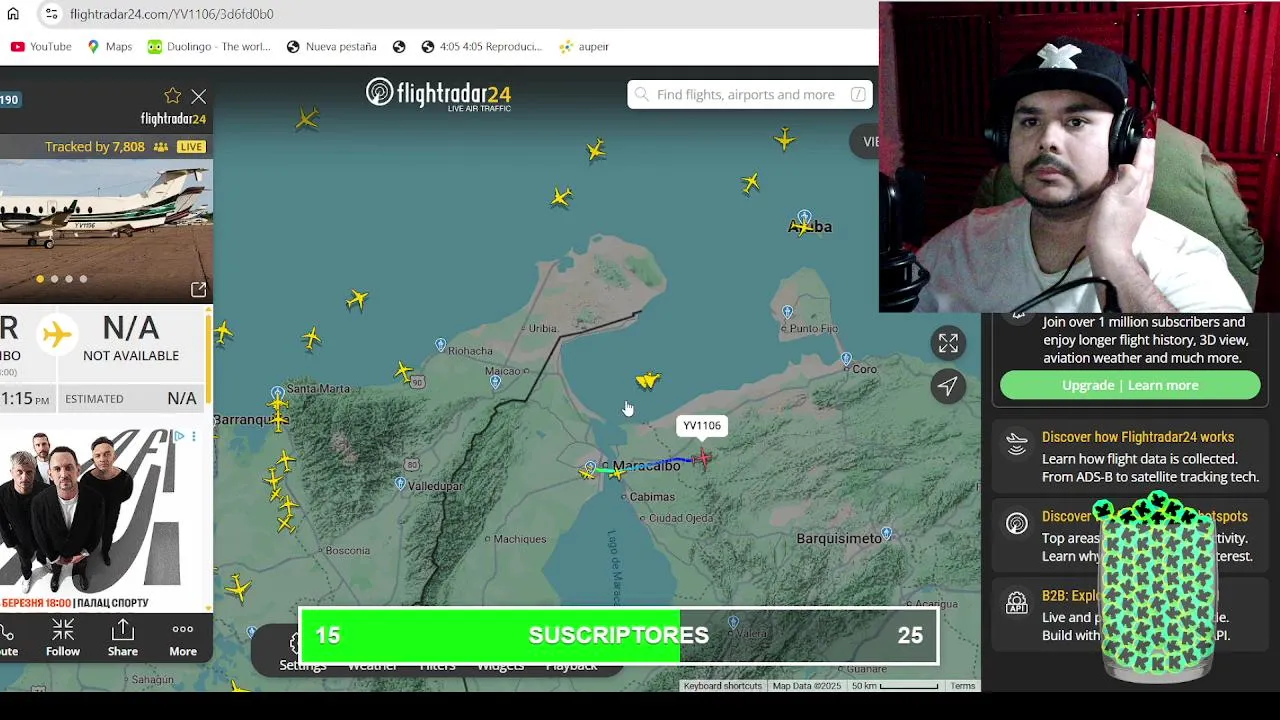This screenshot has width=1280, height=720.
Task: Open site information icon beside the URL
Action: [x=51, y=14]
